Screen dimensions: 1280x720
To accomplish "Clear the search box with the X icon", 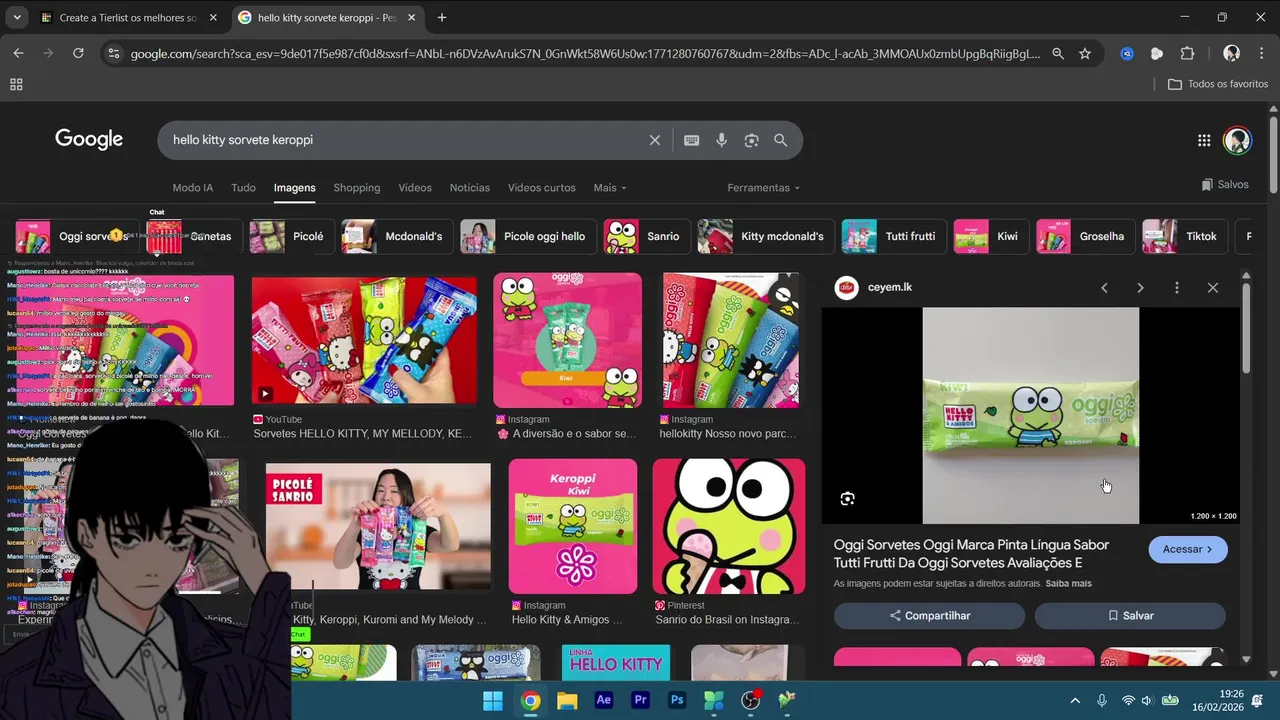I will [x=655, y=140].
